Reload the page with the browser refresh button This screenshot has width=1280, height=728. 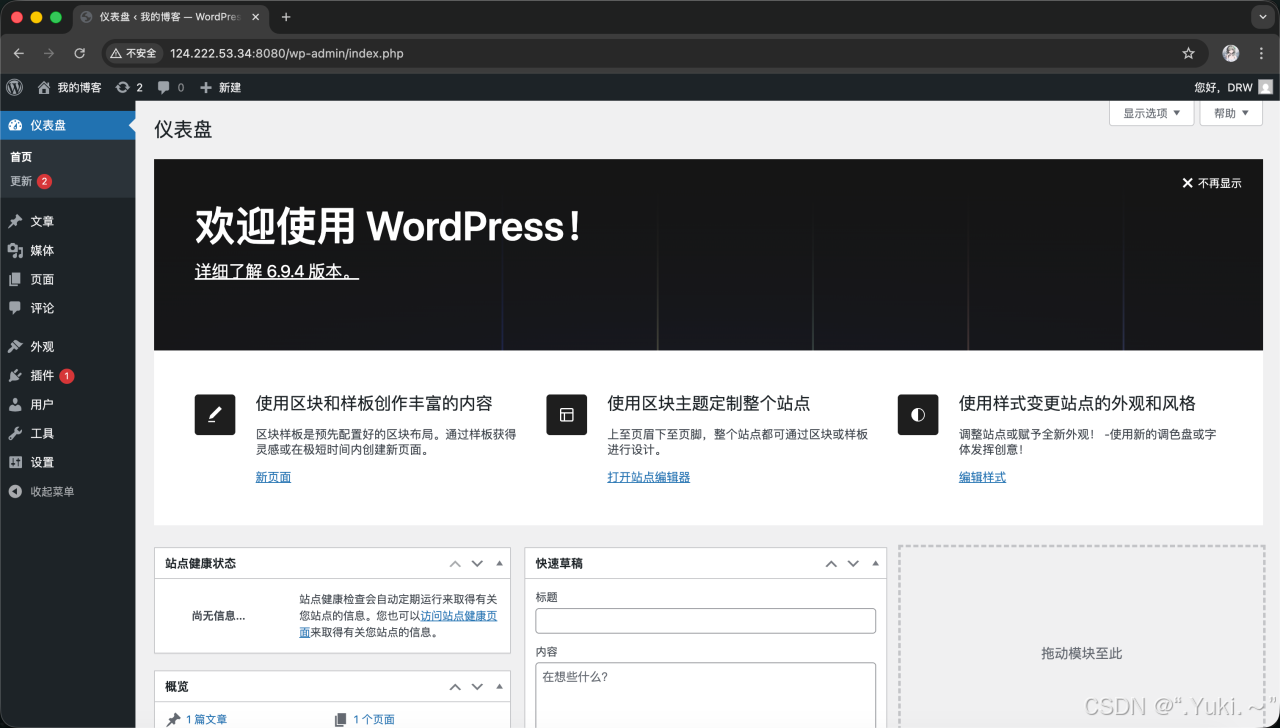79,53
